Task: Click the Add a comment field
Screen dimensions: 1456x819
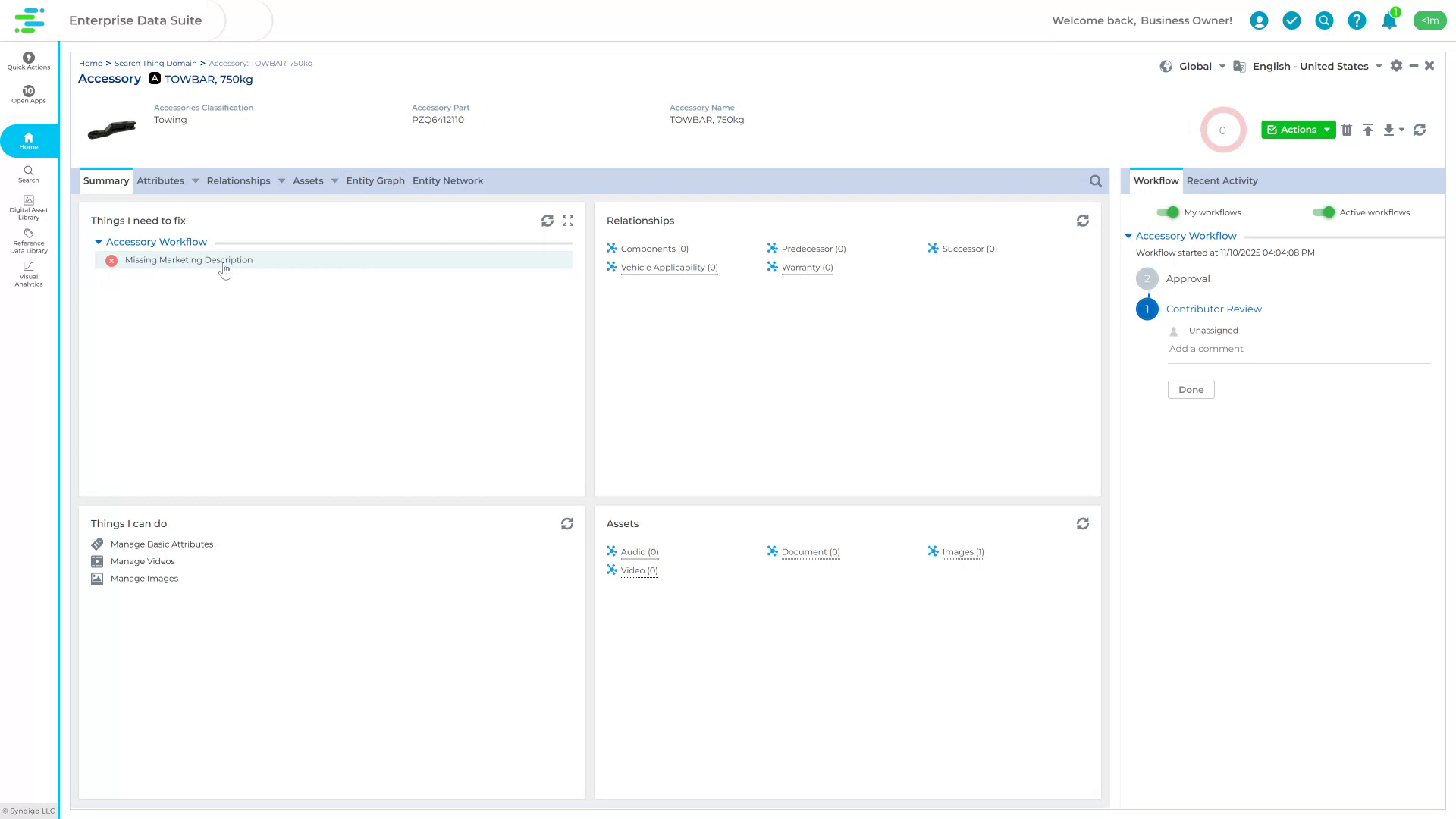Action: coord(1206,349)
